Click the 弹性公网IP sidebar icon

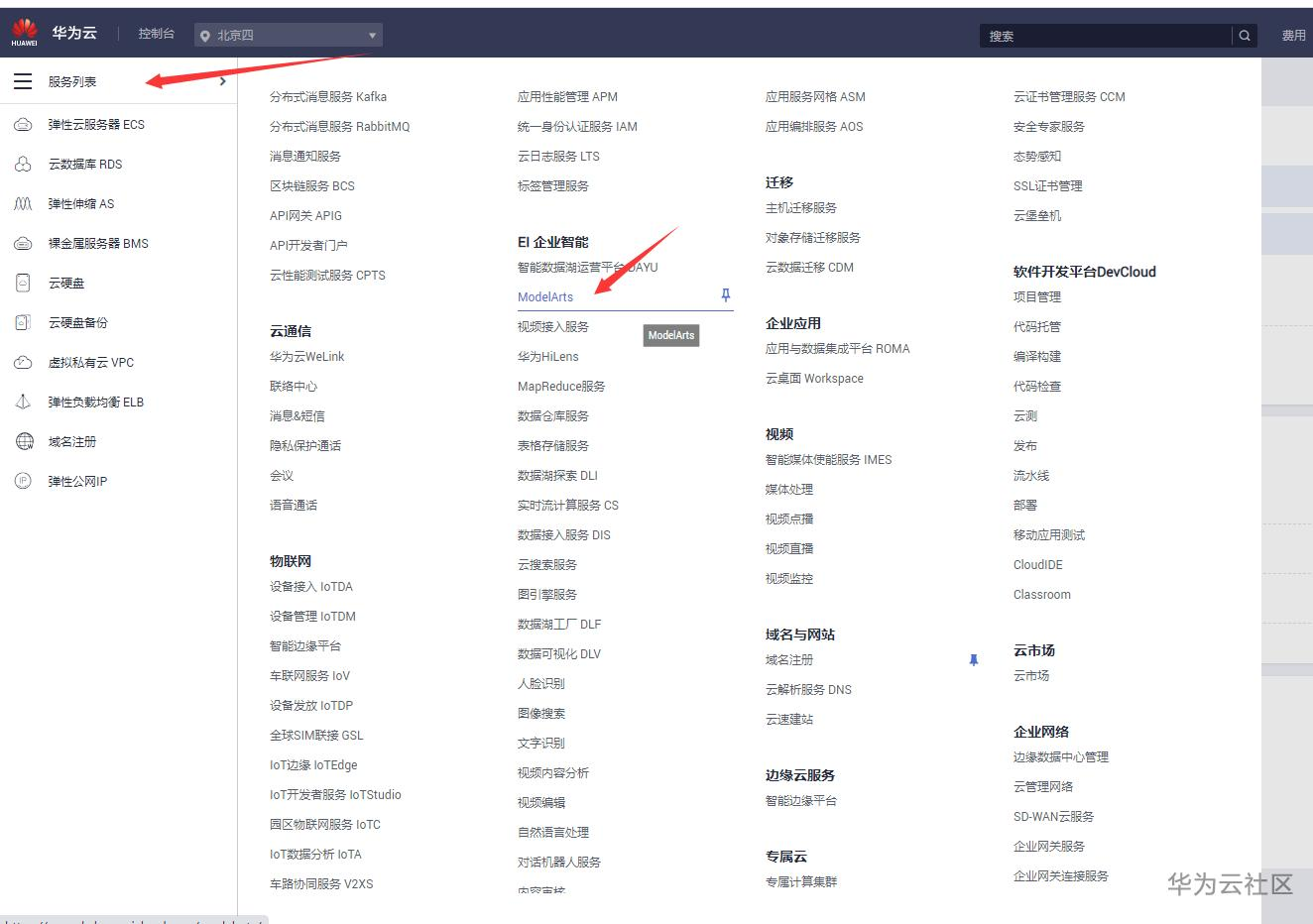(x=23, y=481)
